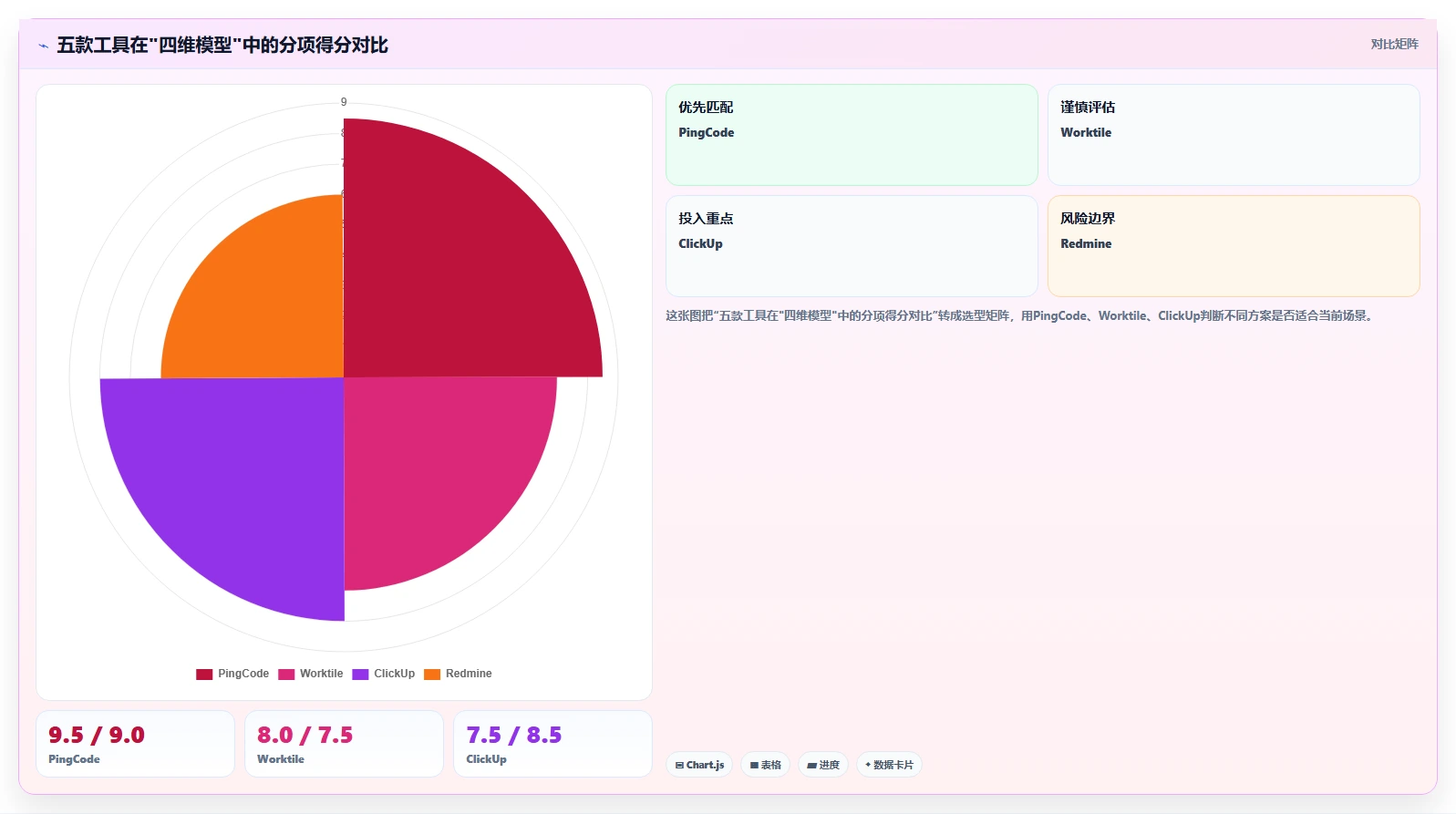This screenshot has width=1456, height=814.
Task: Click the 进度 tag
Action: click(823, 765)
